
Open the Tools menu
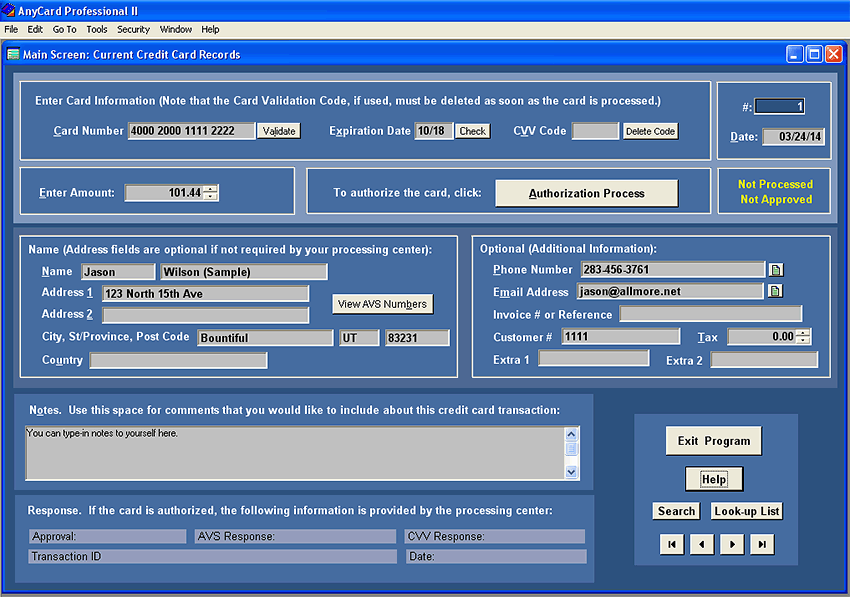[x=96, y=29]
